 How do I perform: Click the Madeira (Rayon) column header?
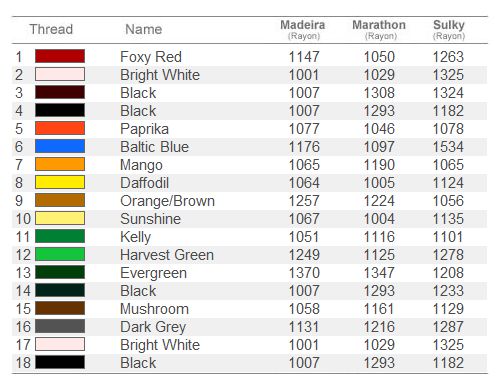303,29
